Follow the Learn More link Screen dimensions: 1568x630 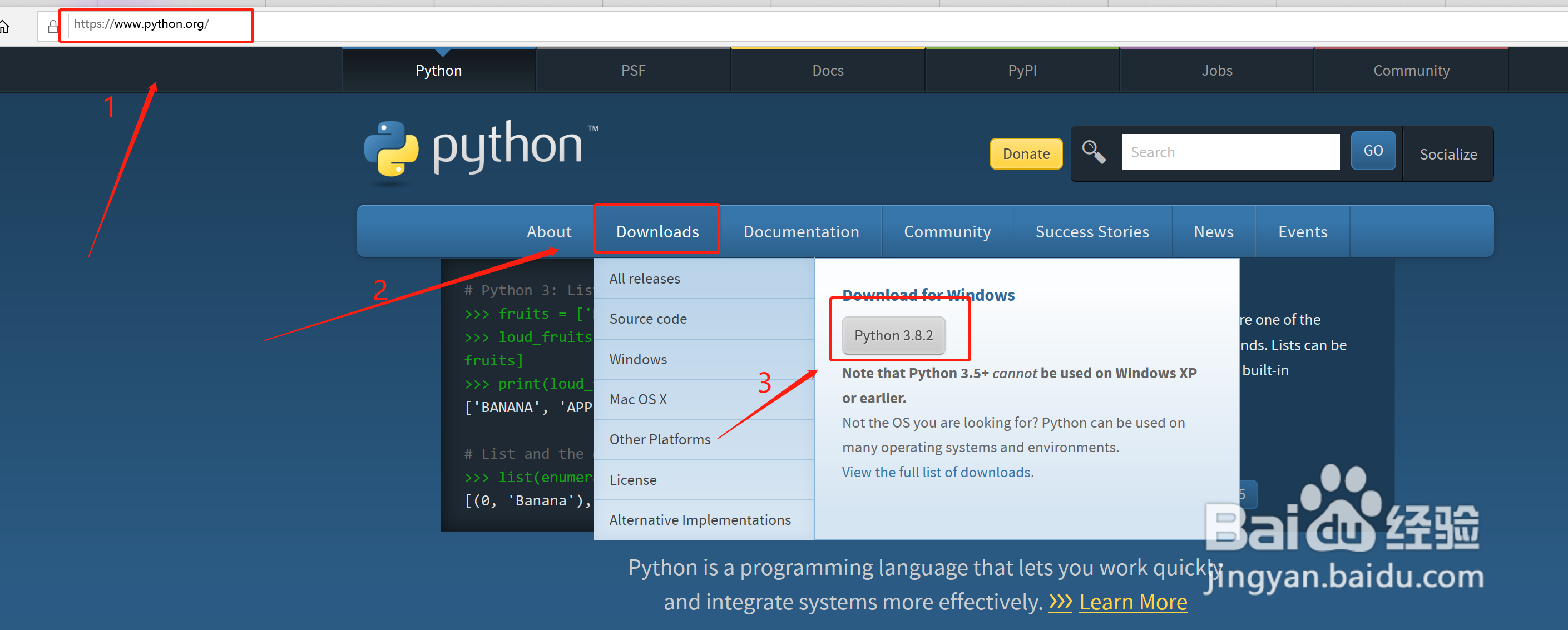(1133, 602)
